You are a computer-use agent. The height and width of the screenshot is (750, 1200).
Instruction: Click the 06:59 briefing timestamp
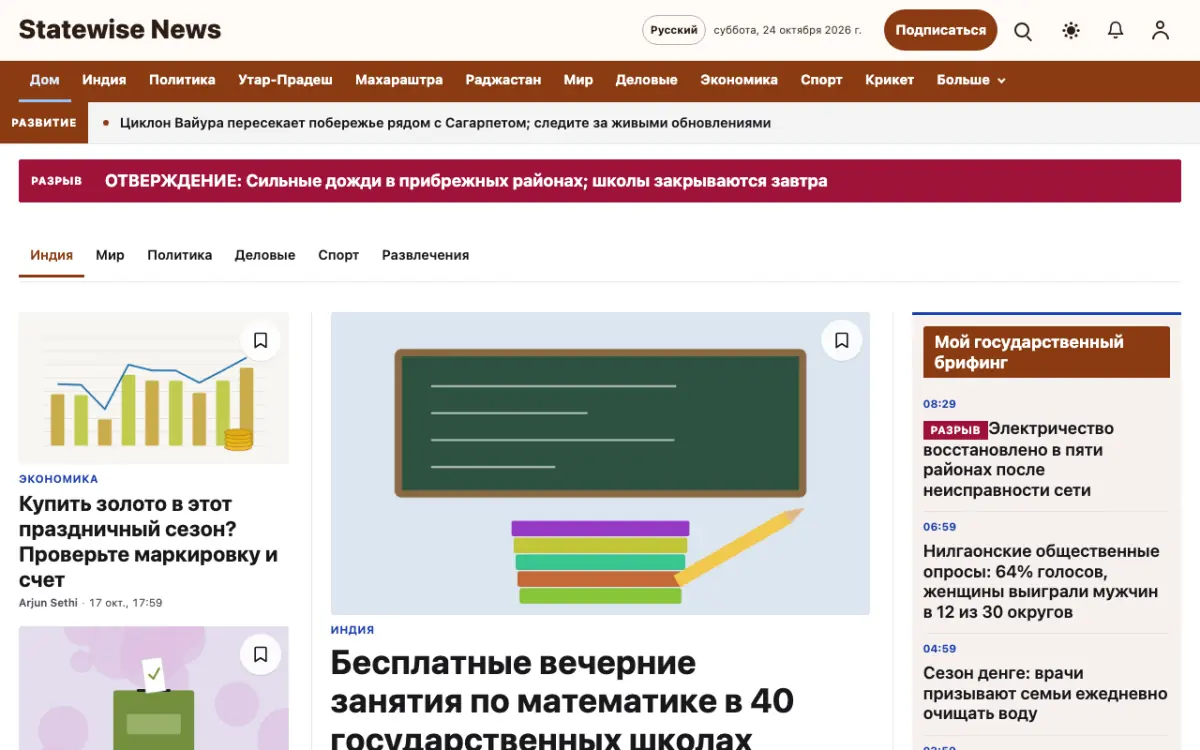[939, 527]
